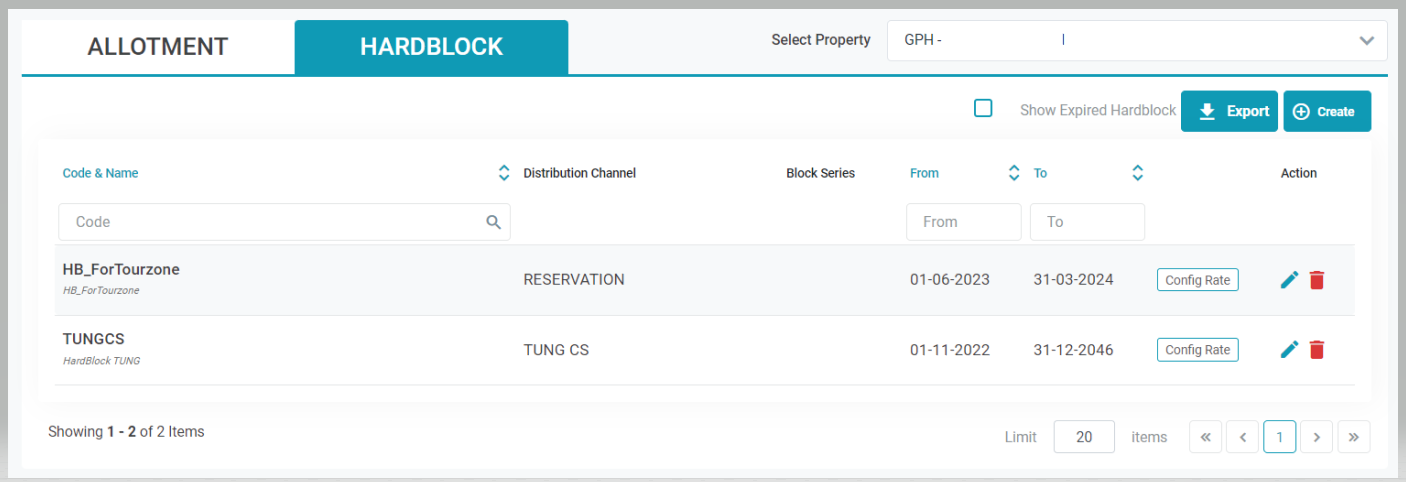This screenshot has width=1406, height=482.
Task: Go to the previous results page
Action: [x=1242, y=437]
